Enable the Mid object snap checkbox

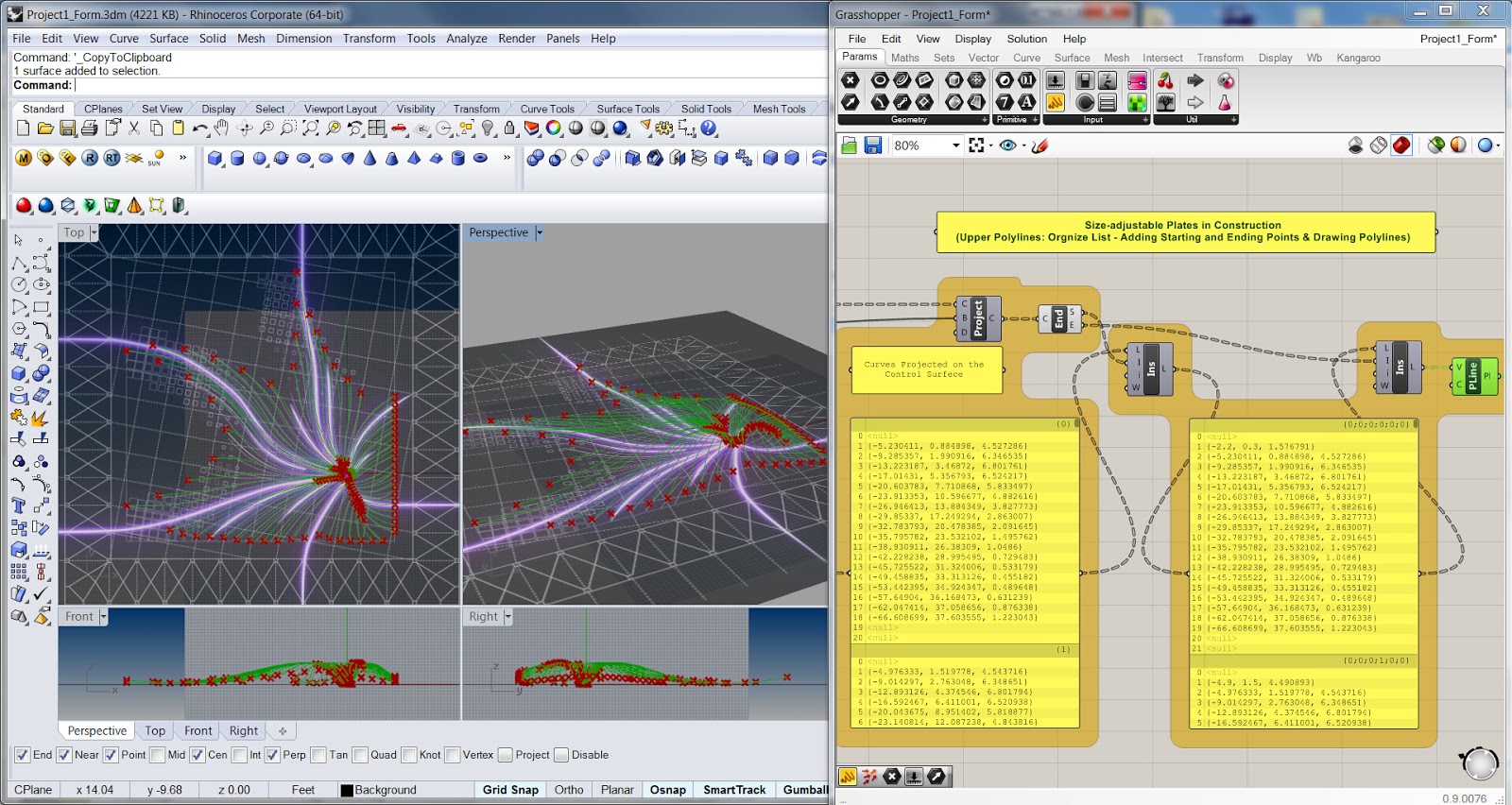coord(158,755)
